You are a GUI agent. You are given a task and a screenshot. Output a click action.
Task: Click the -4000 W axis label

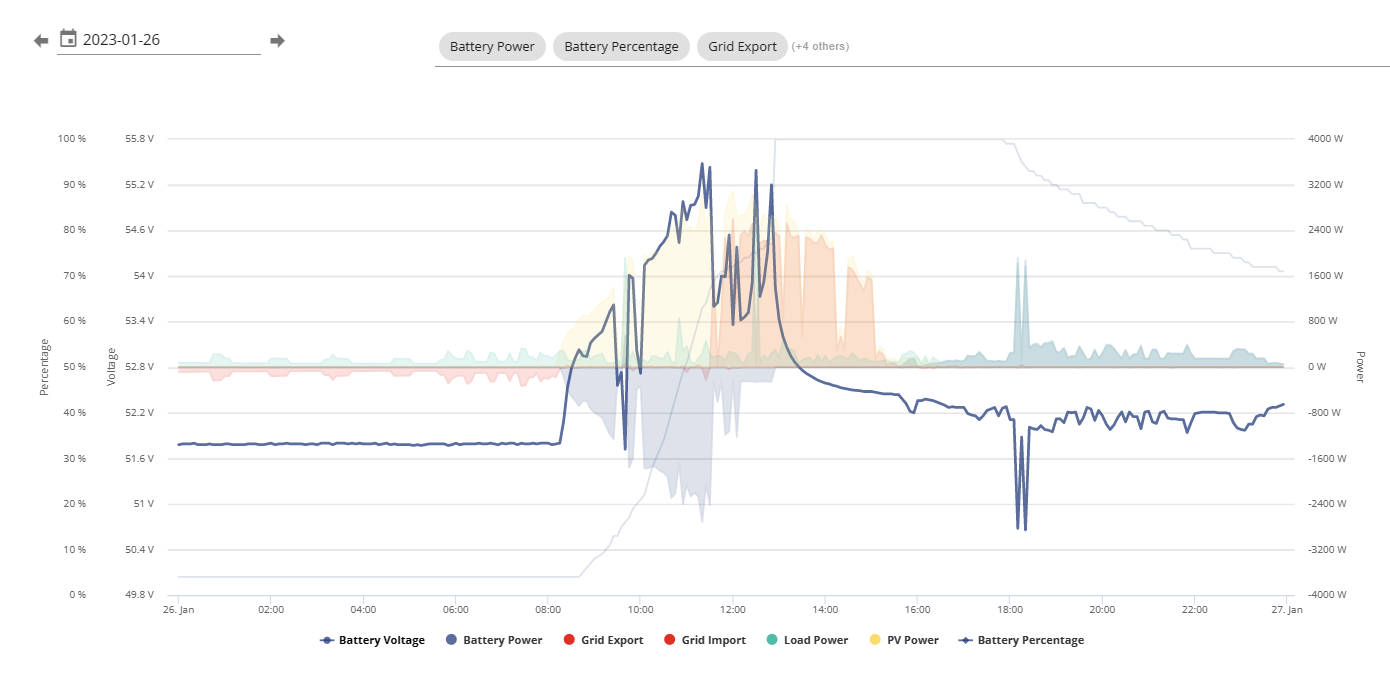click(x=1325, y=595)
